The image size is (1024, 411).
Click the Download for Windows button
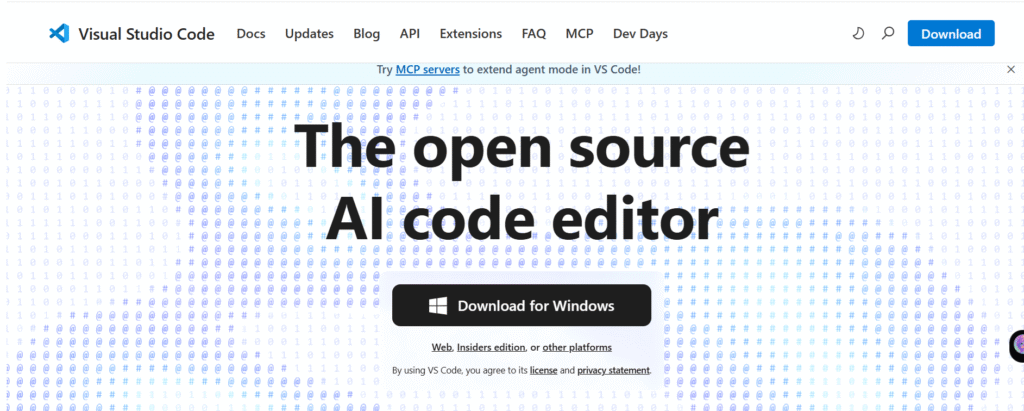tap(521, 305)
